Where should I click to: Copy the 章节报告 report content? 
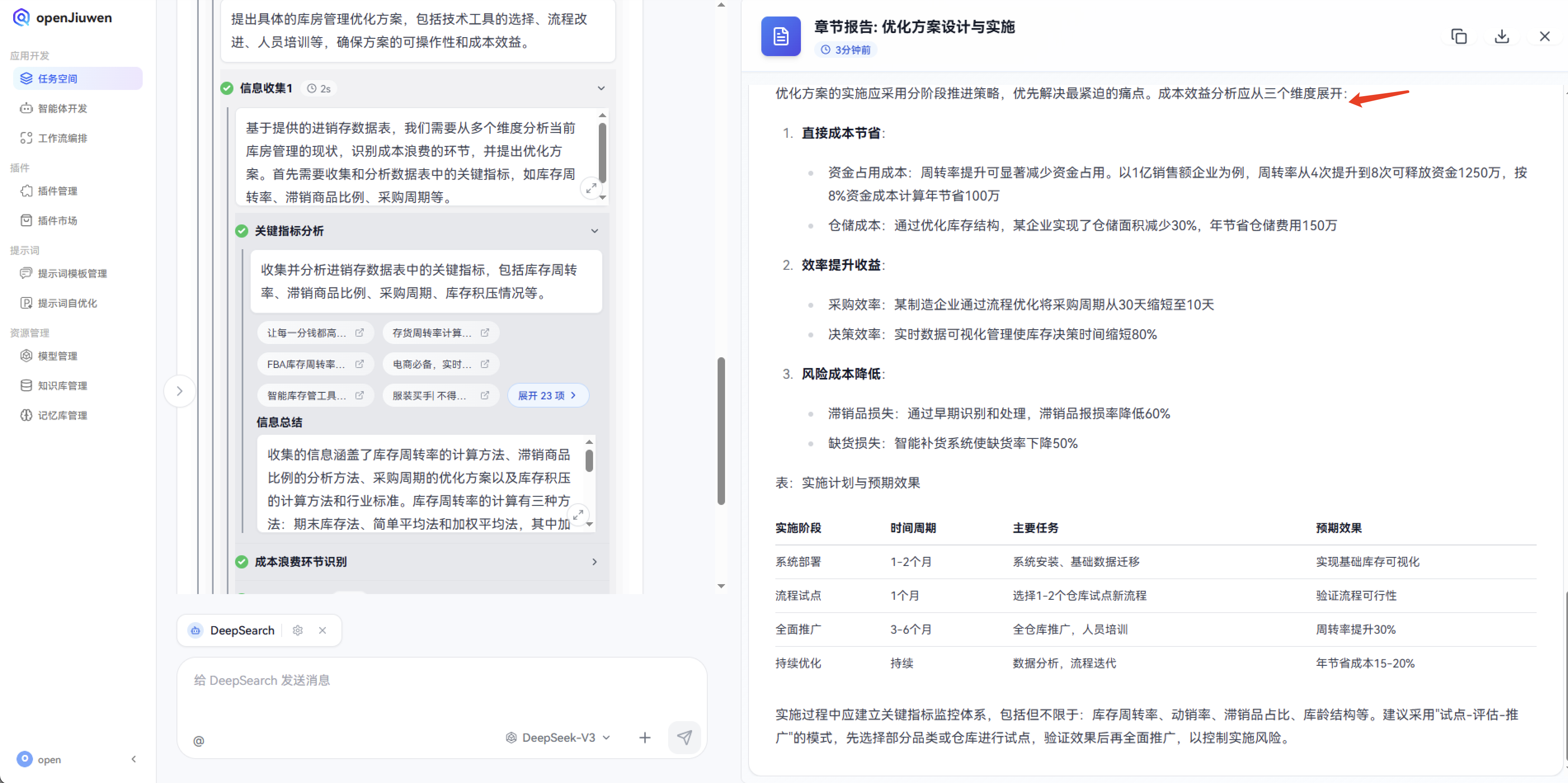(x=1459, y=37)
